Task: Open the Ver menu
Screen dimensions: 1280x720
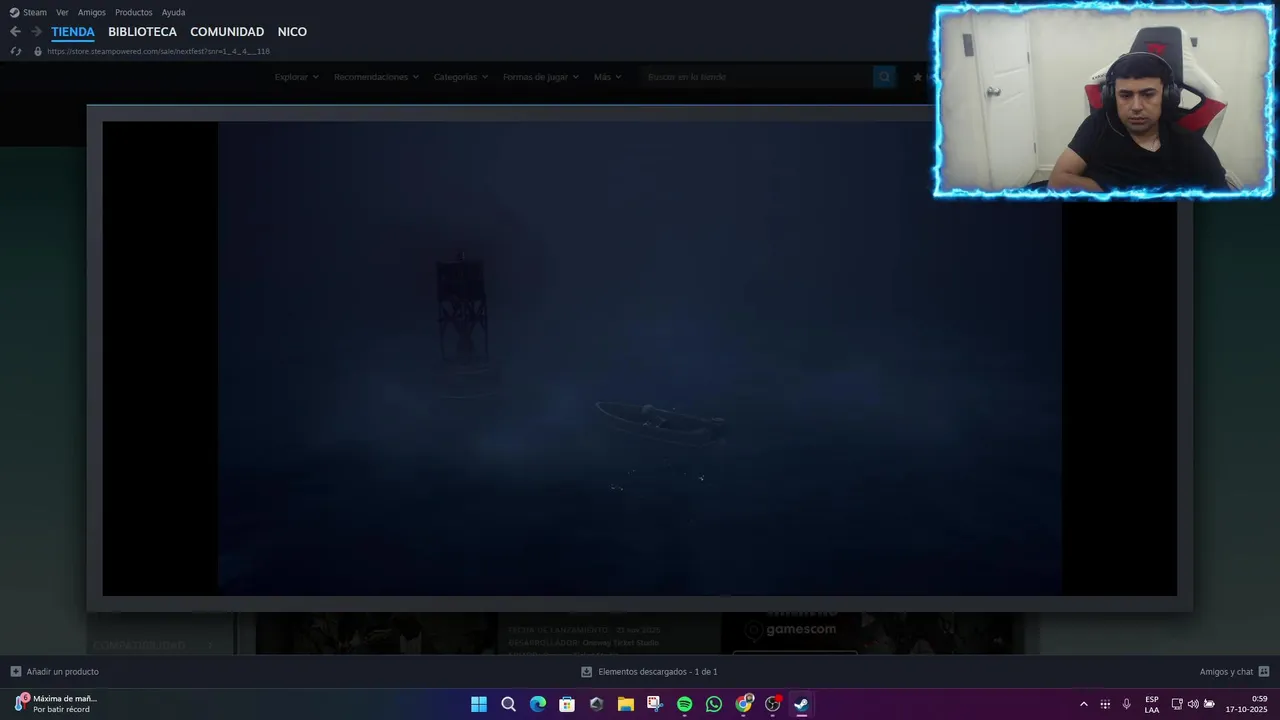Action: 62,12
